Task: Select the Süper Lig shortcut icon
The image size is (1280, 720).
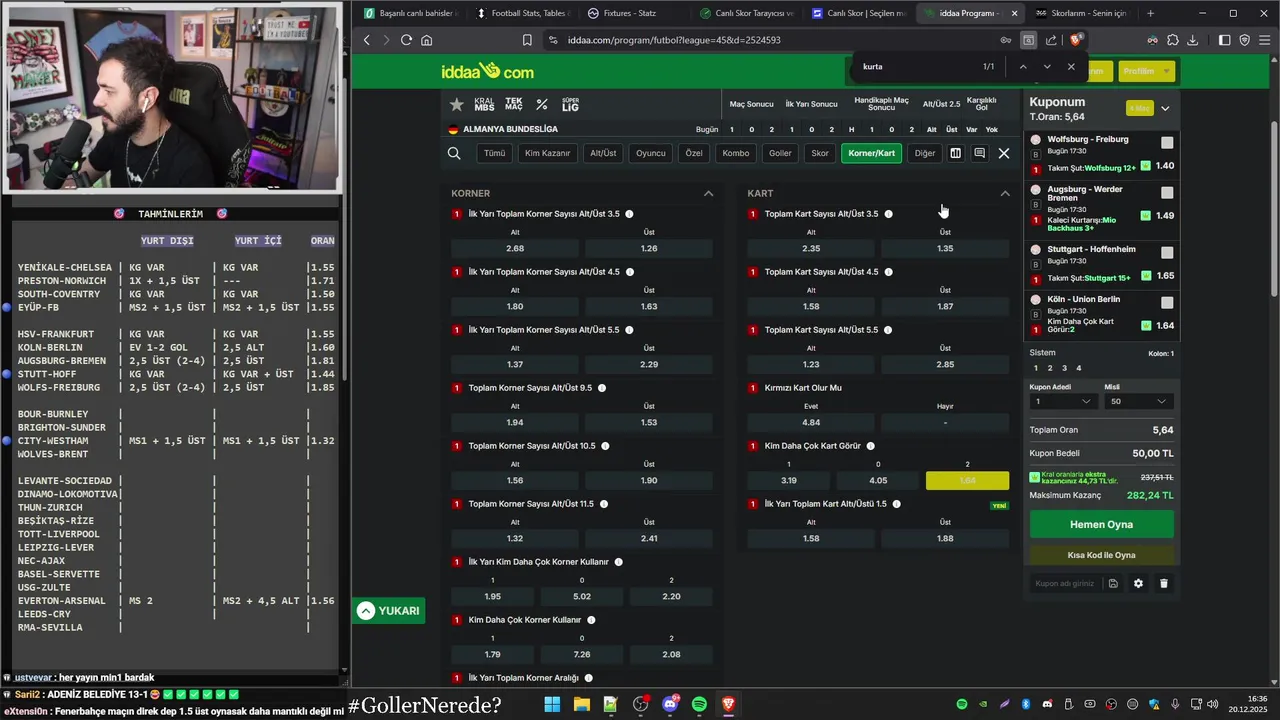Action: click(x=571, y=104)
